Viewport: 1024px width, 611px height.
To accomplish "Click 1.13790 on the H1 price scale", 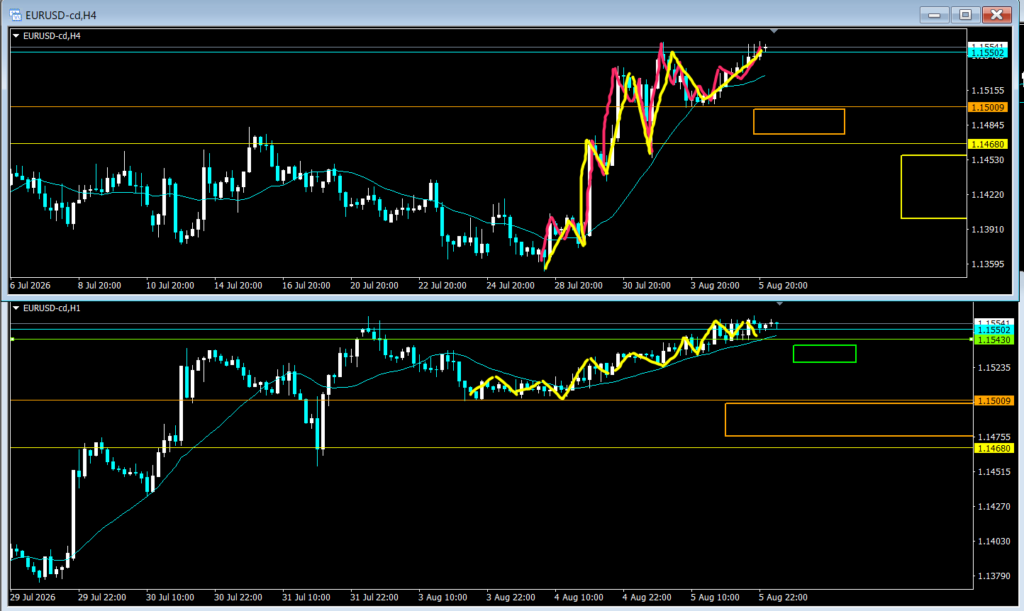I will click(993, 576).
